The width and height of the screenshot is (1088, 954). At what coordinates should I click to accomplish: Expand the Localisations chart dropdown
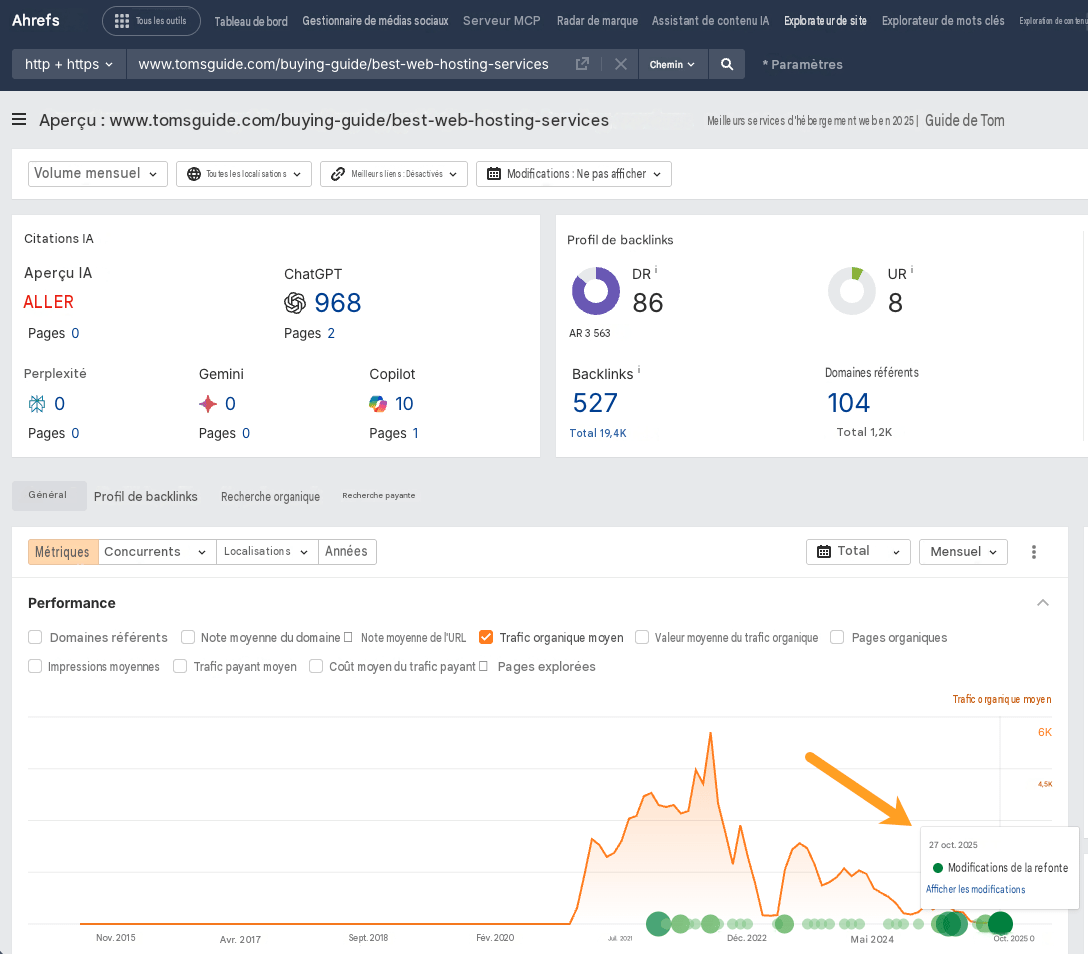[266, 552]
